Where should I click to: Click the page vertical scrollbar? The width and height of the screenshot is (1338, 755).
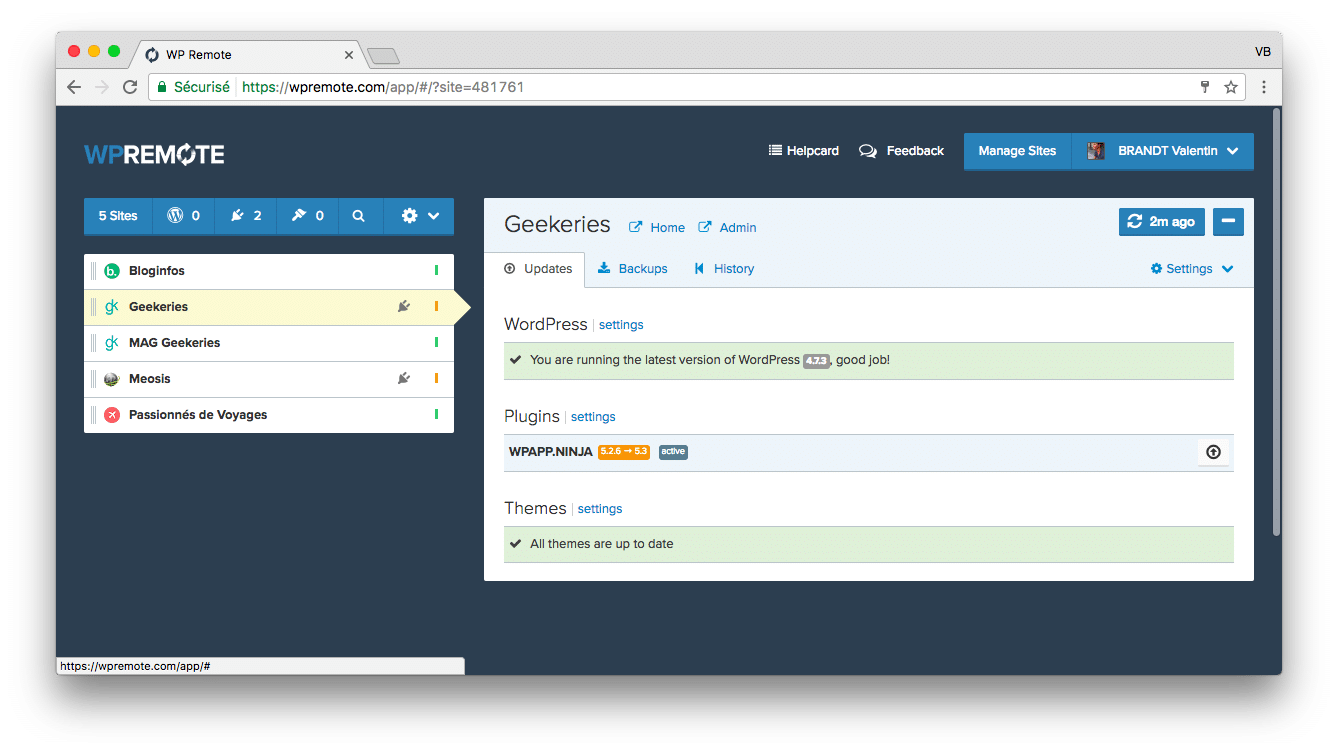pyautogui.click(x=1276, y=322)
